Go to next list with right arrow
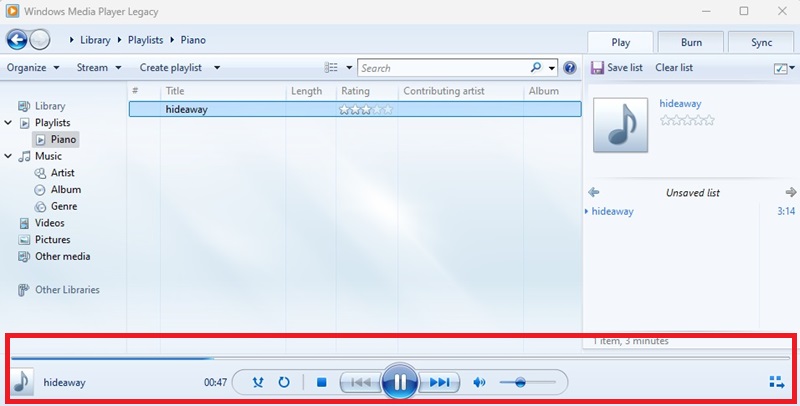 pyautogui.click(x=790, y=192)
